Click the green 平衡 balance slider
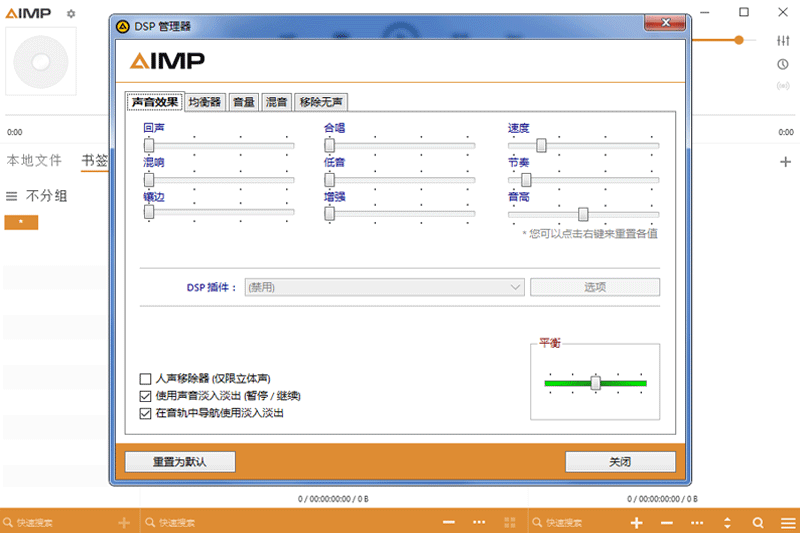 595,382
